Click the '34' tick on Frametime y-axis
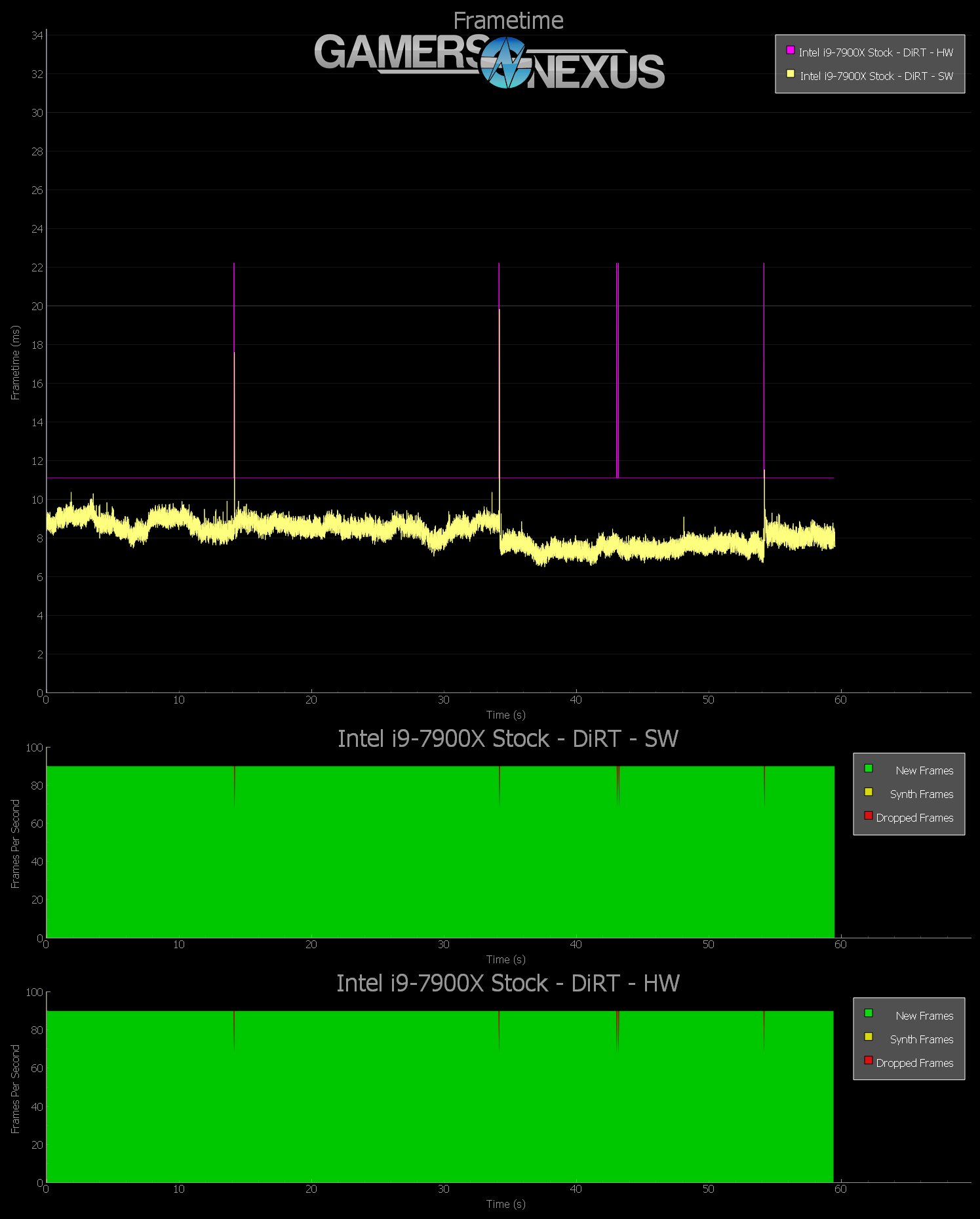The width and height of the screenshot is (980, 1219). (37, 35)
